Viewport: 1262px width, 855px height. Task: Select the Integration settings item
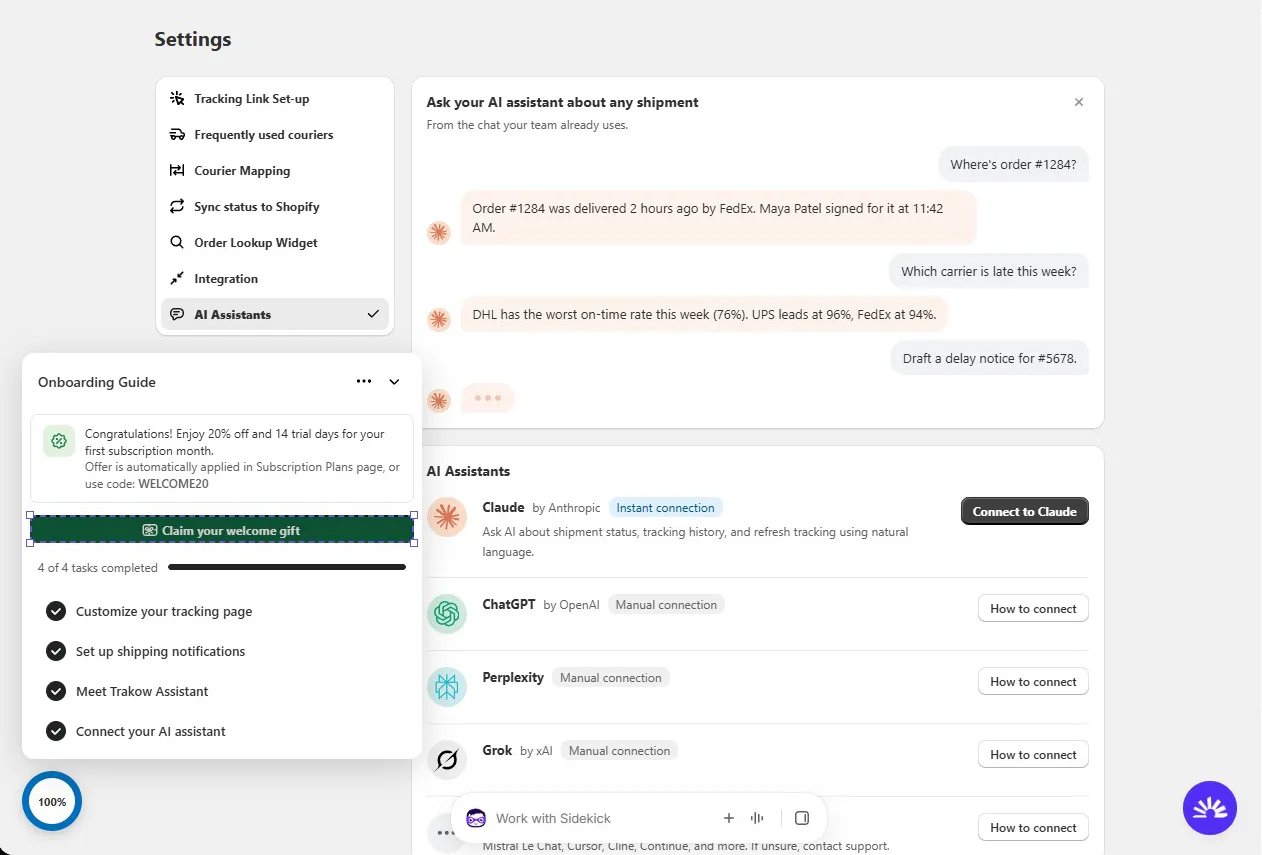(x=275, y=278)
